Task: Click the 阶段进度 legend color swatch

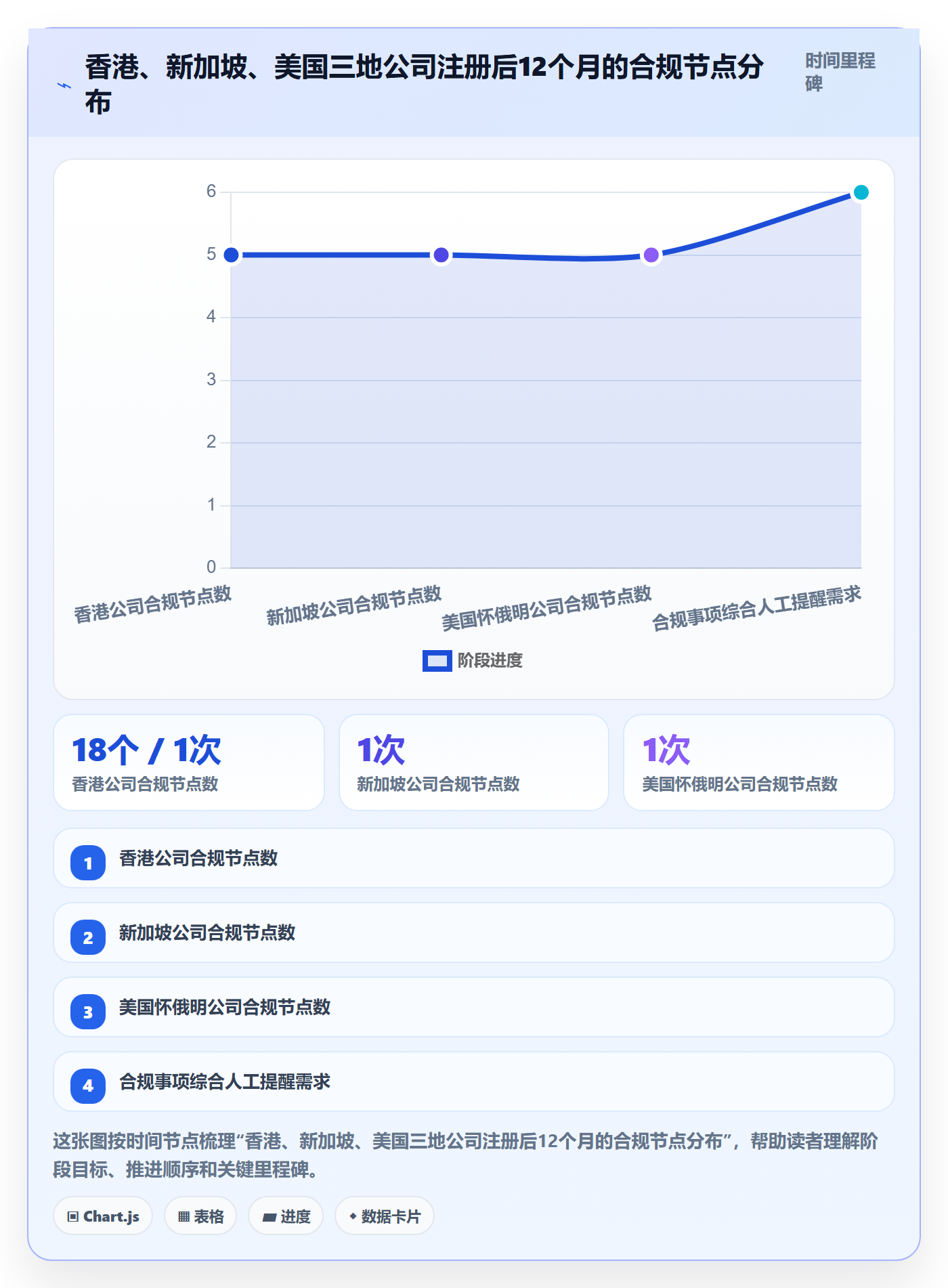Action: pos(437,660)
